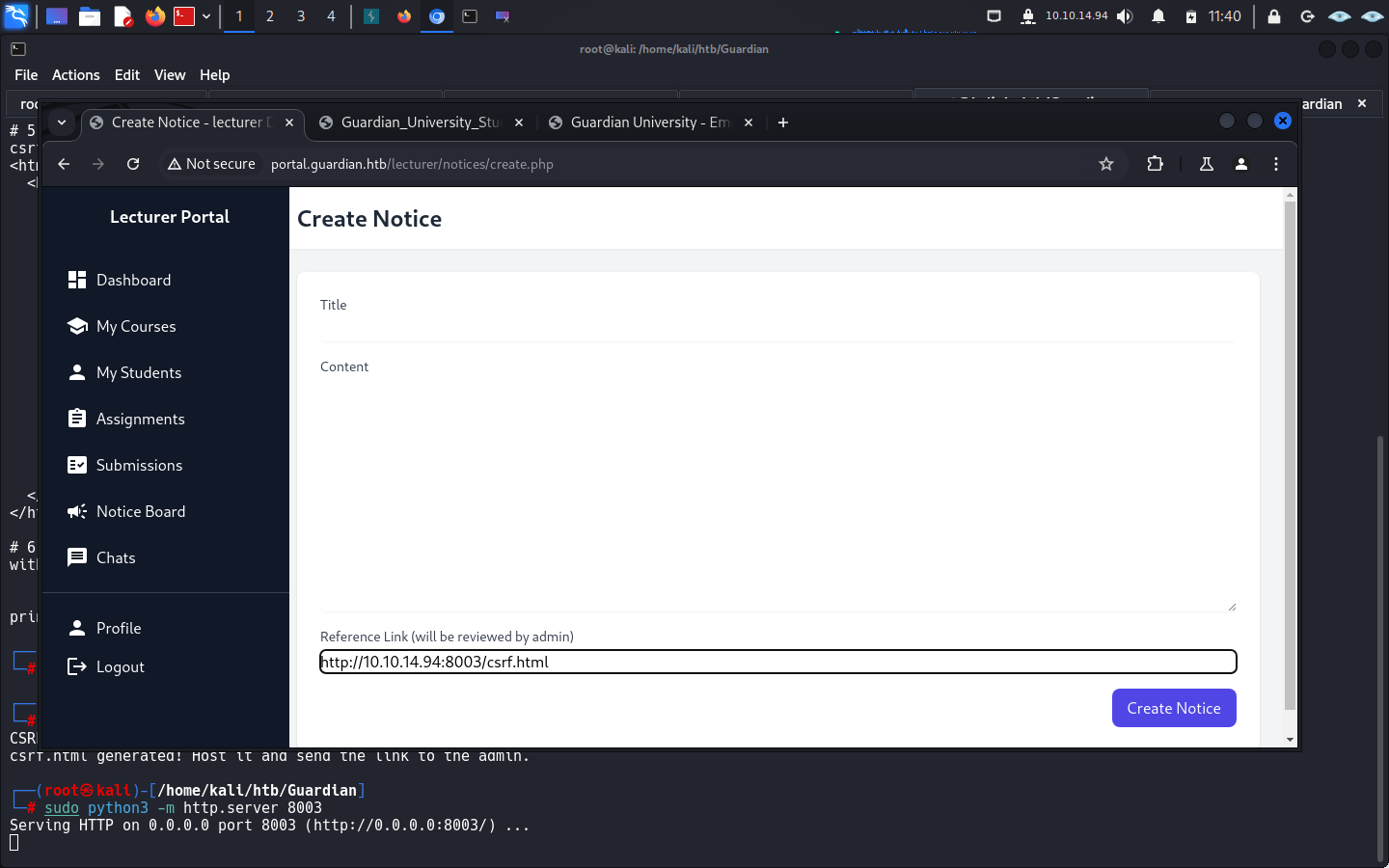This screenshot has width=1389, height=868.
Task: Submit the form with Create Notice
Action: pos(1174,708)
